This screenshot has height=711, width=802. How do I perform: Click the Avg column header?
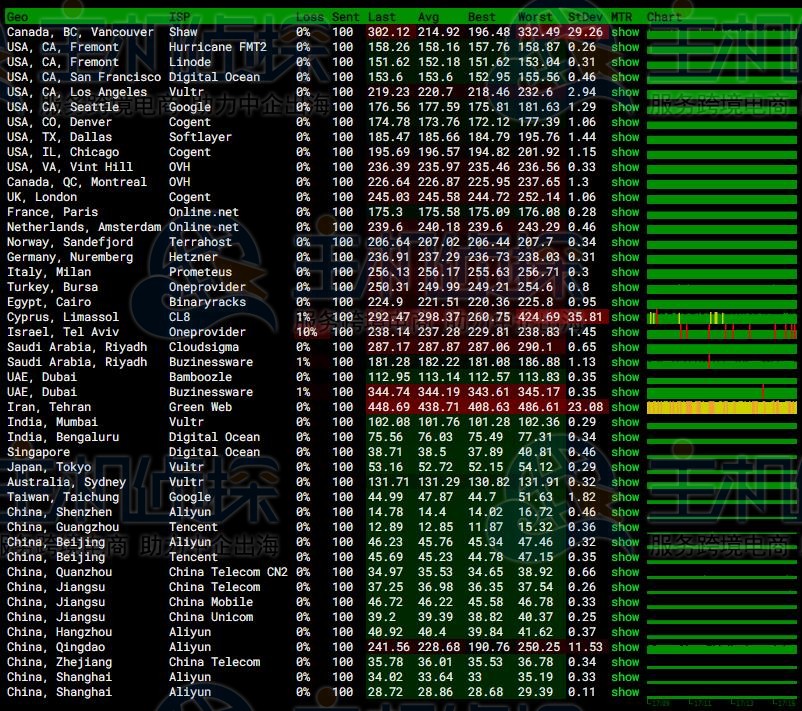[x=428, y=17]
